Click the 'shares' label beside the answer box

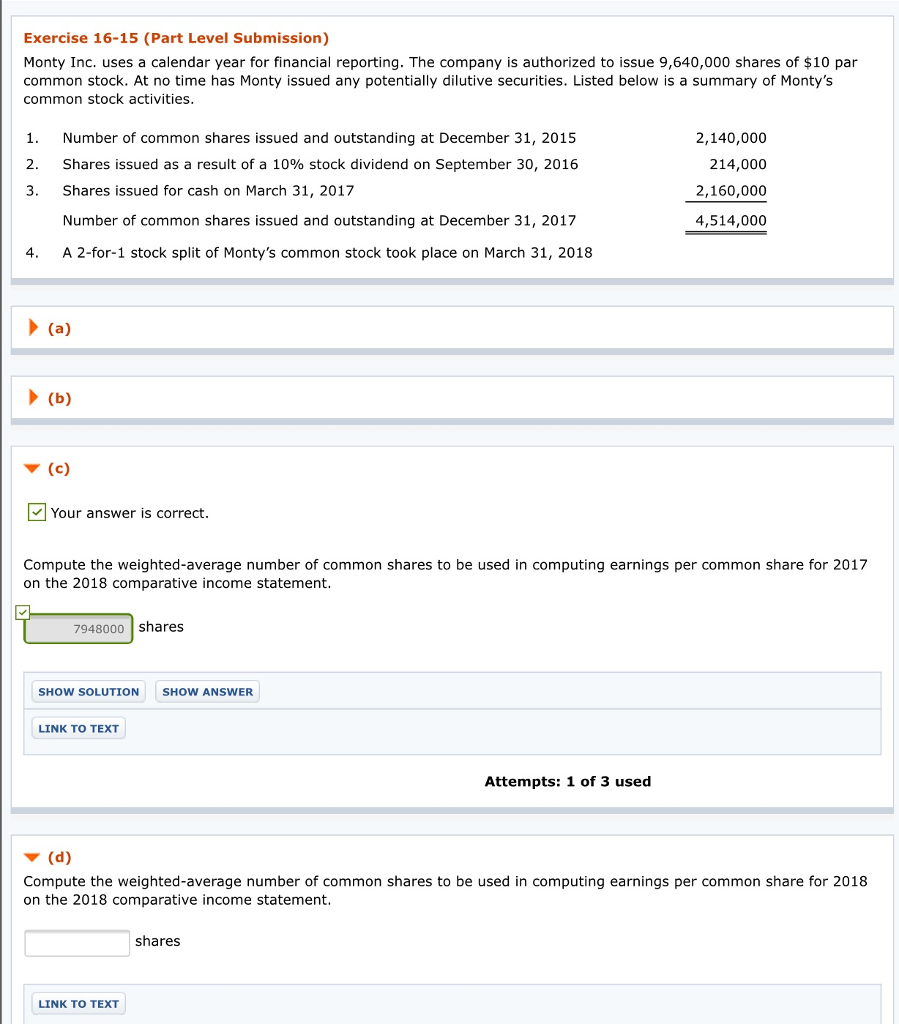[161, 626]
